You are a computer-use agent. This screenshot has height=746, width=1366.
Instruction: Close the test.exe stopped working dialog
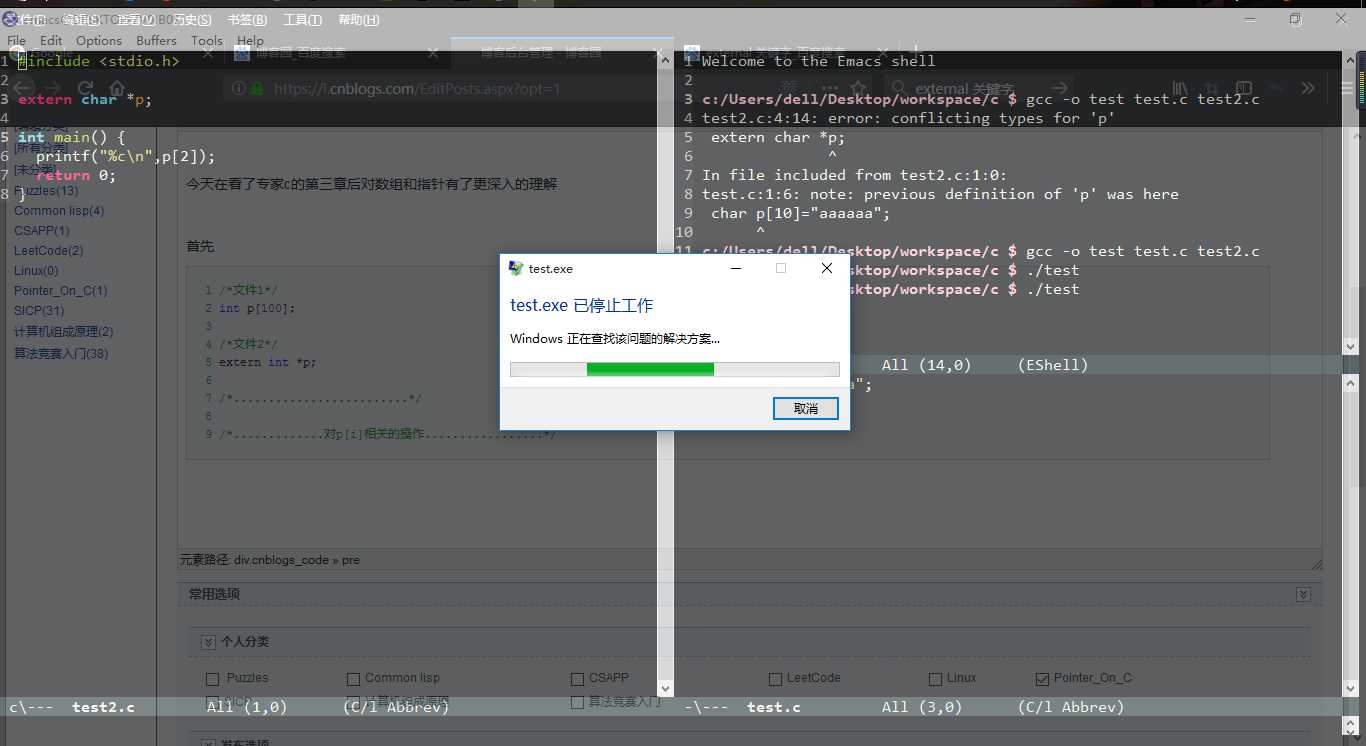click(x=827, y=268)
